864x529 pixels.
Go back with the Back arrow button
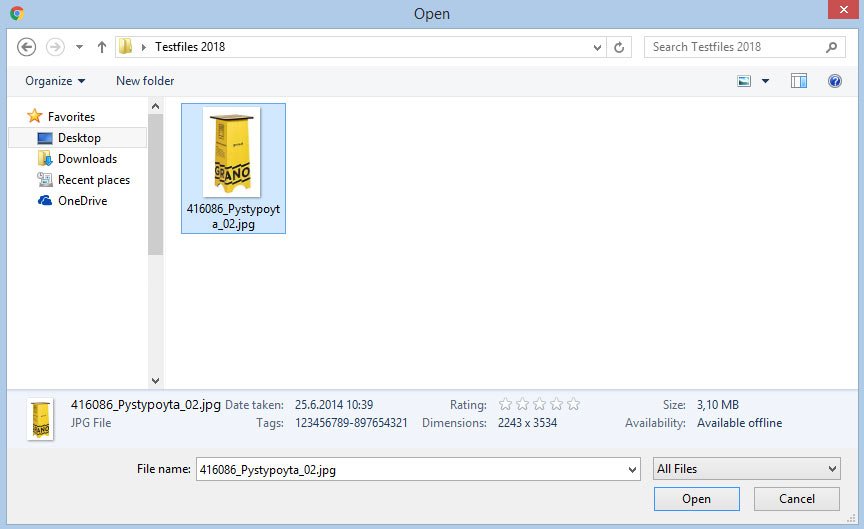26,47
